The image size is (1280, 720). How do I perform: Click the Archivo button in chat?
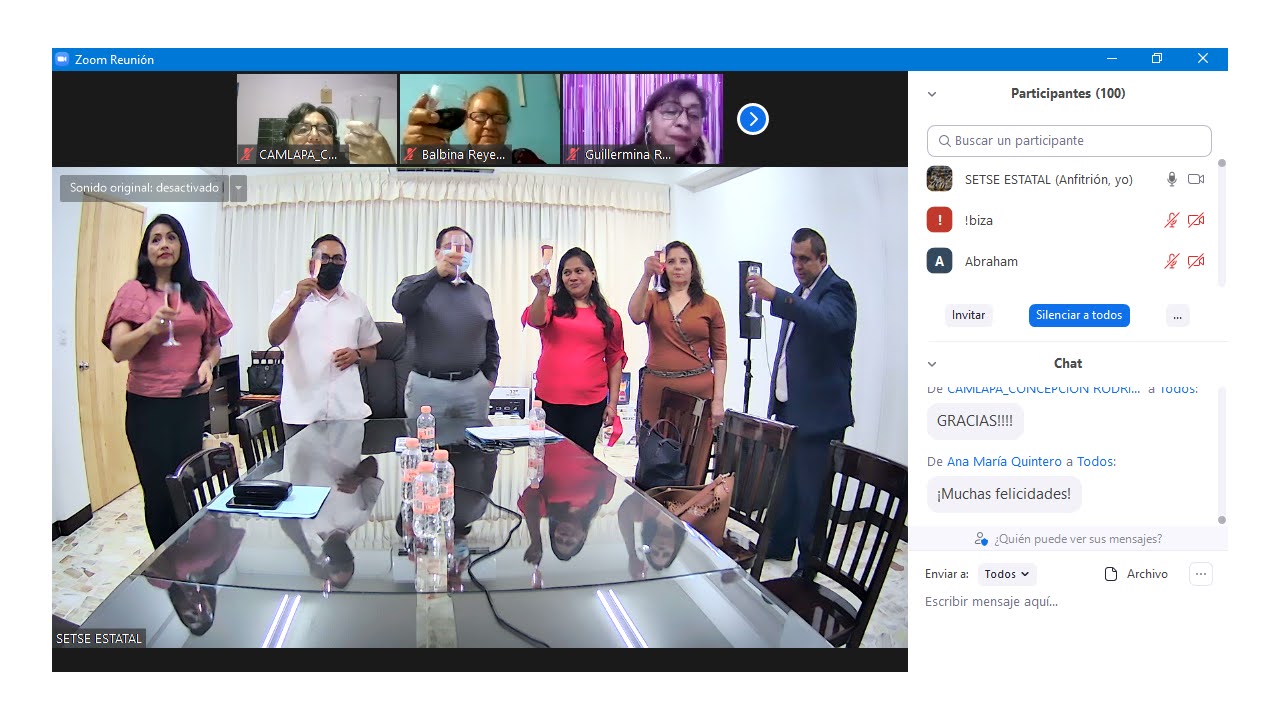click(1136, 574)
